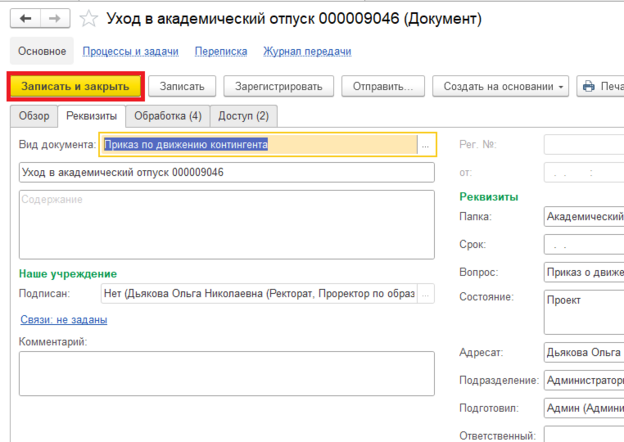Viewport: 624px width, 442px height.
Task: Click the back navigation arrow
Action: (25, 19)
